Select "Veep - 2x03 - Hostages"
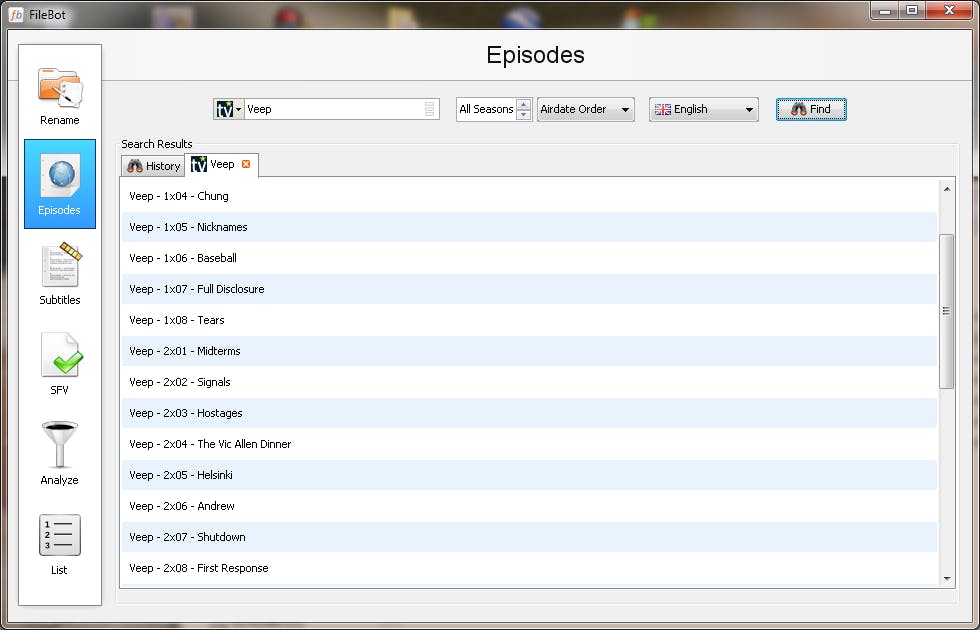 tap(529, 413)
